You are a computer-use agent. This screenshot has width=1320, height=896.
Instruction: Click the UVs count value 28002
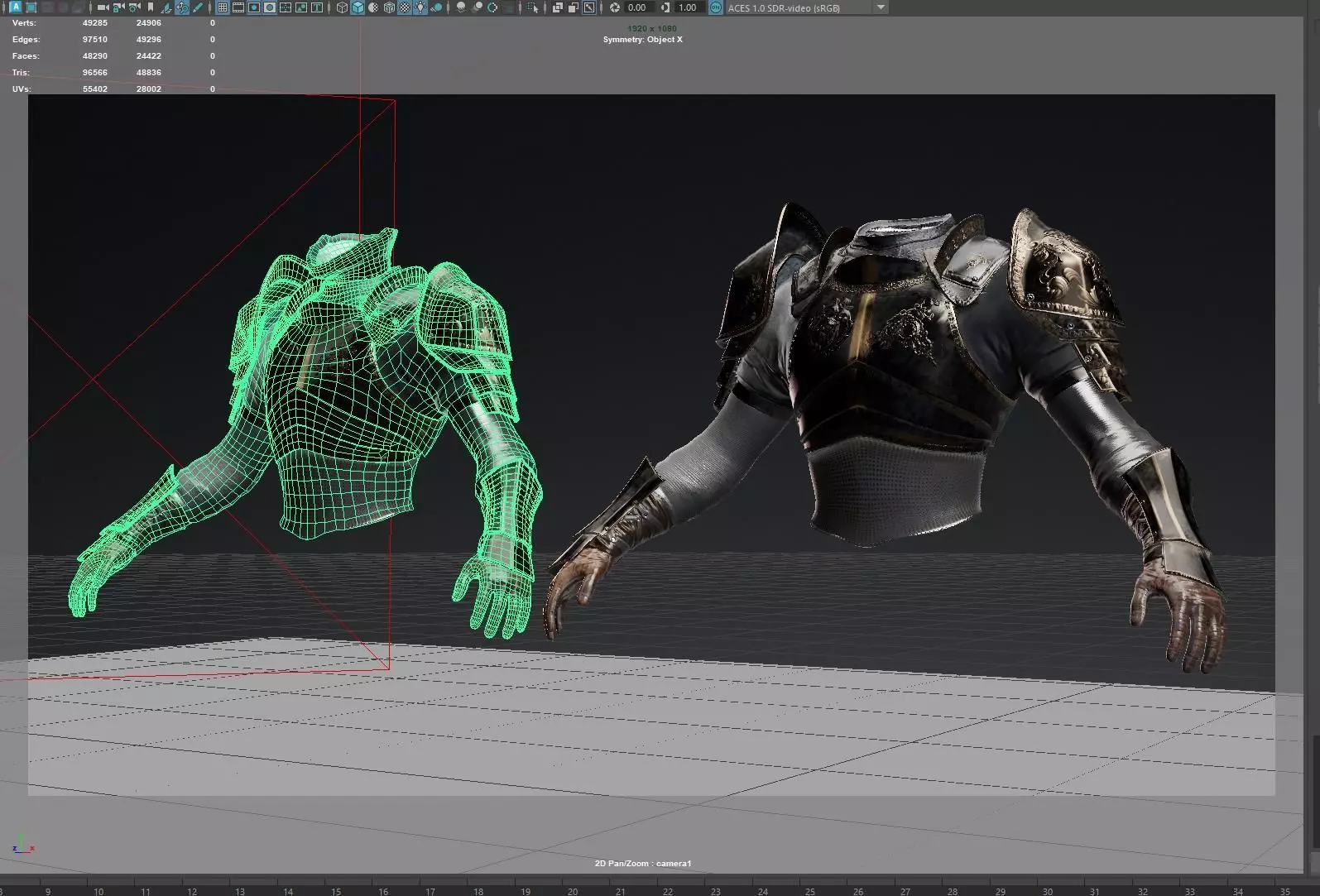tap(149, 89)
